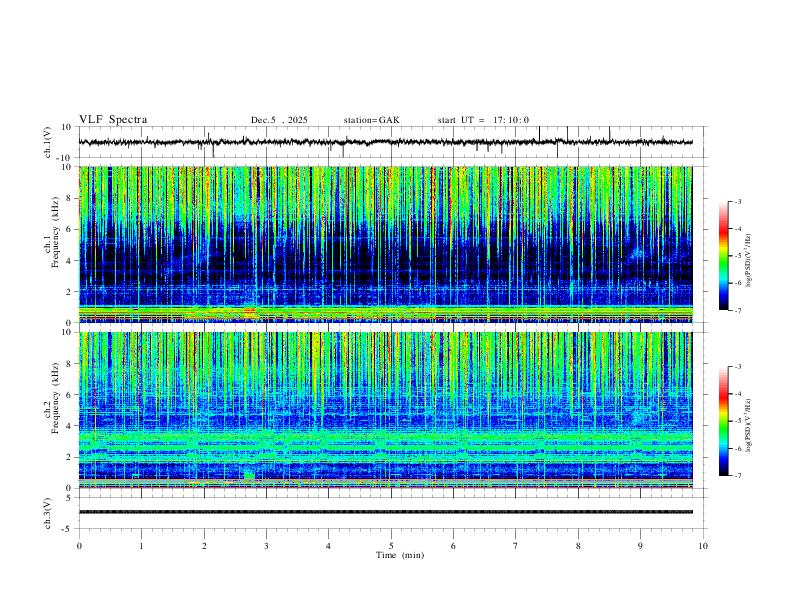Click the "-5" label on ch.1 color scale

pyautogui.click(x=738, y=256)
